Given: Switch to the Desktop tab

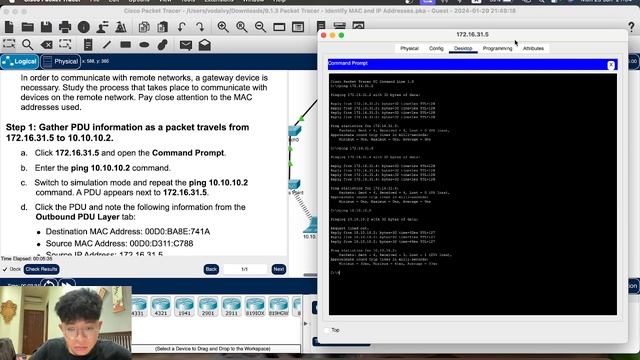Looking at the screenshot, I should point(463,48).
